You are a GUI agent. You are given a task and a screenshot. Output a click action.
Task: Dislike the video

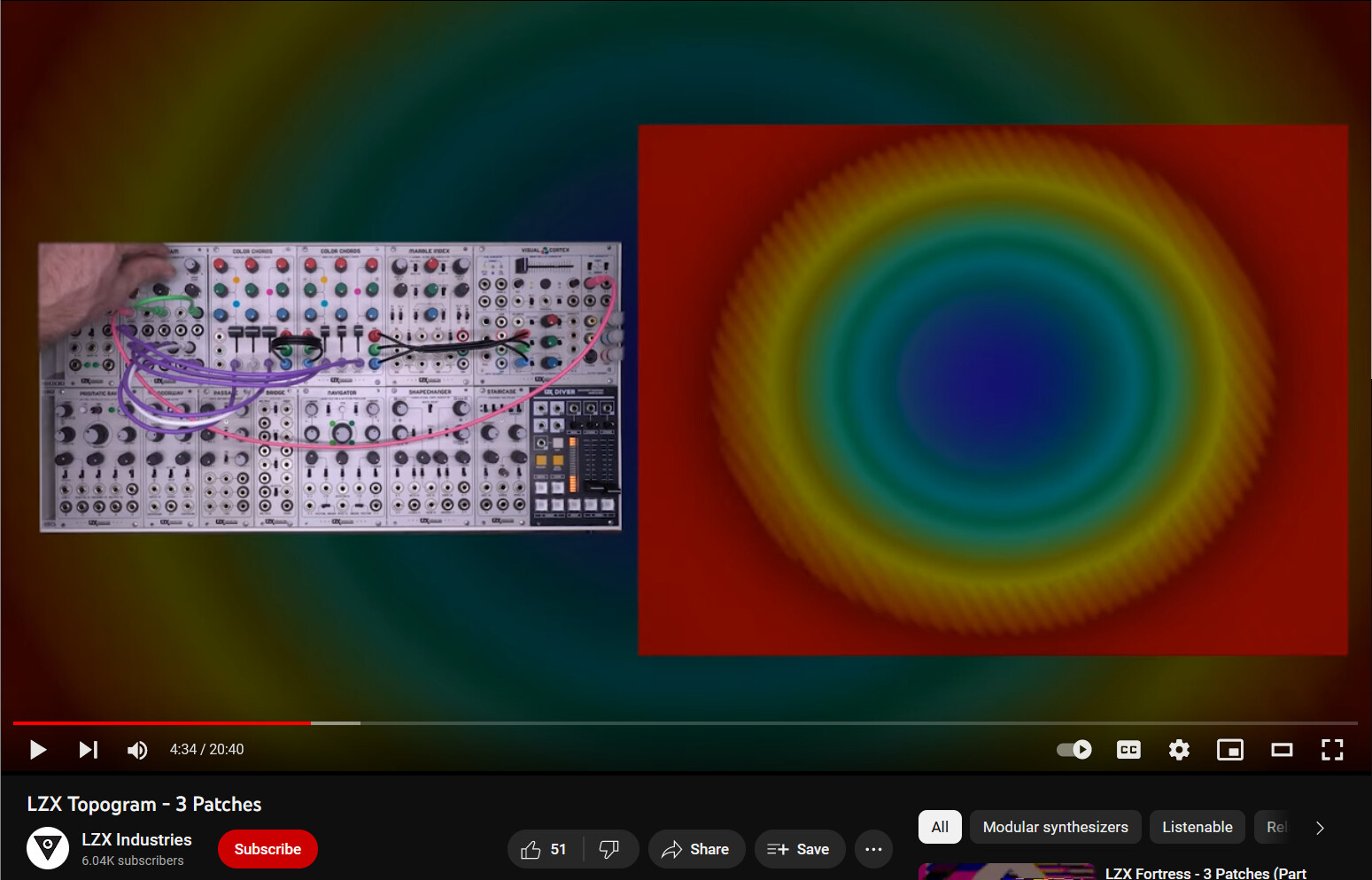pyautogui.click(x=610, y=849)
